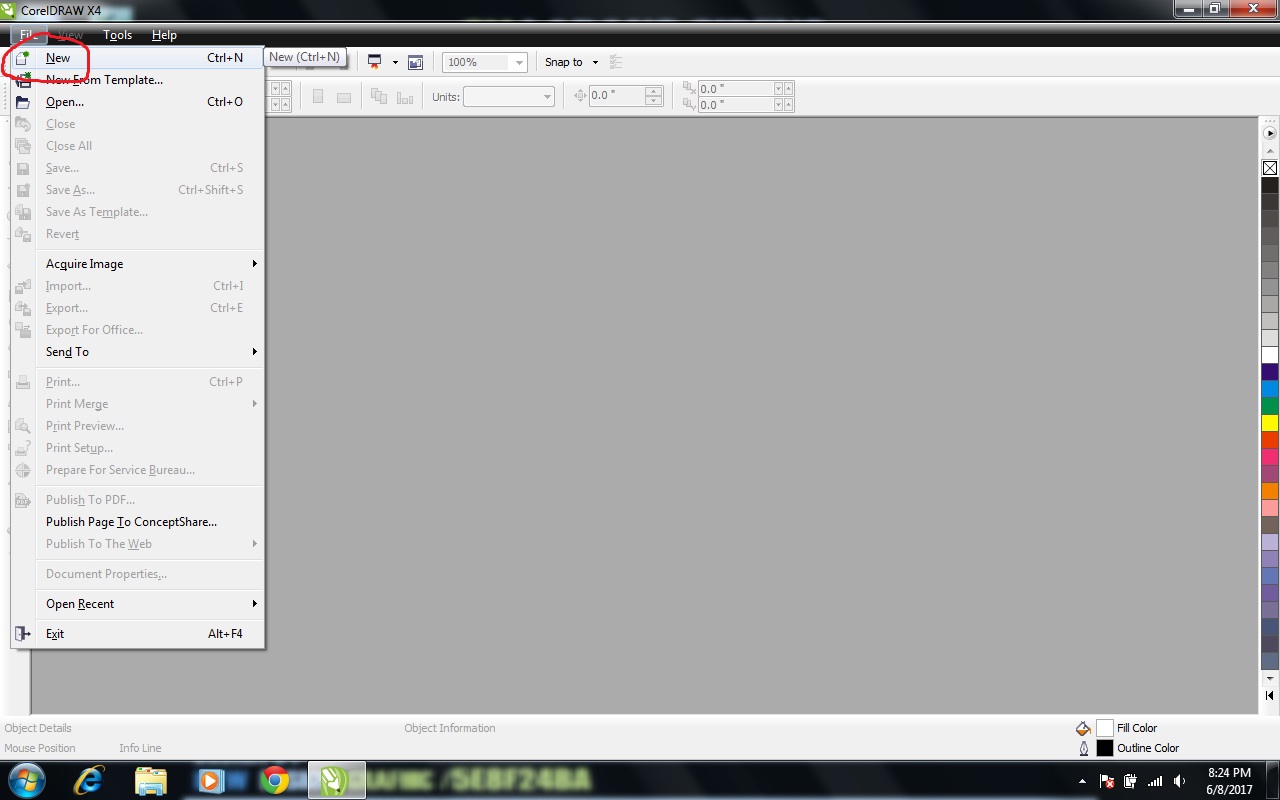Open the Application Launcher dropdown arrow
1280x800 pixels.
click(x=395, y=62)
